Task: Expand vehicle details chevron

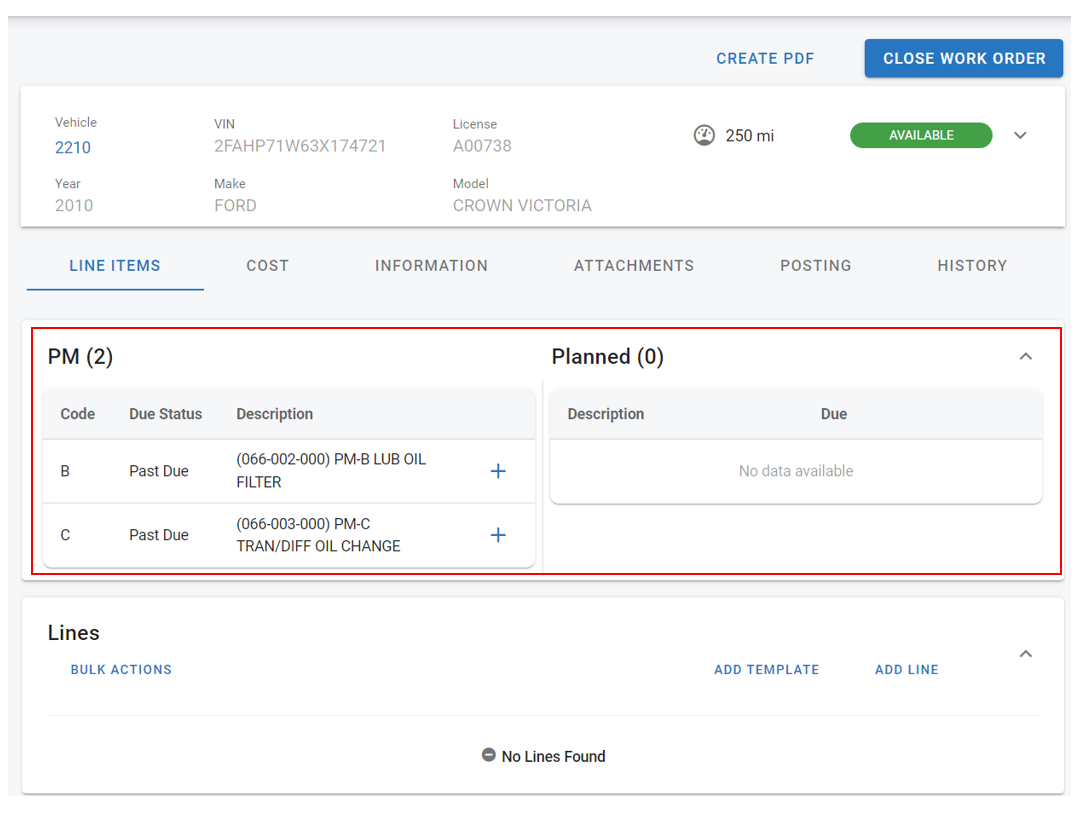Action: click(1020, 135)
